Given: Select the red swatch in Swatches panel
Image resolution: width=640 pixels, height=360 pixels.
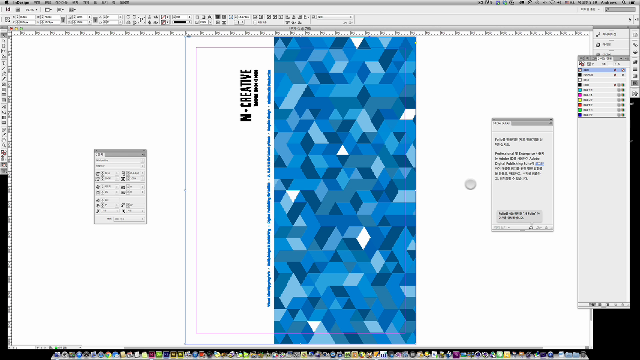Looking at the screenshot, I should (602, 105).
